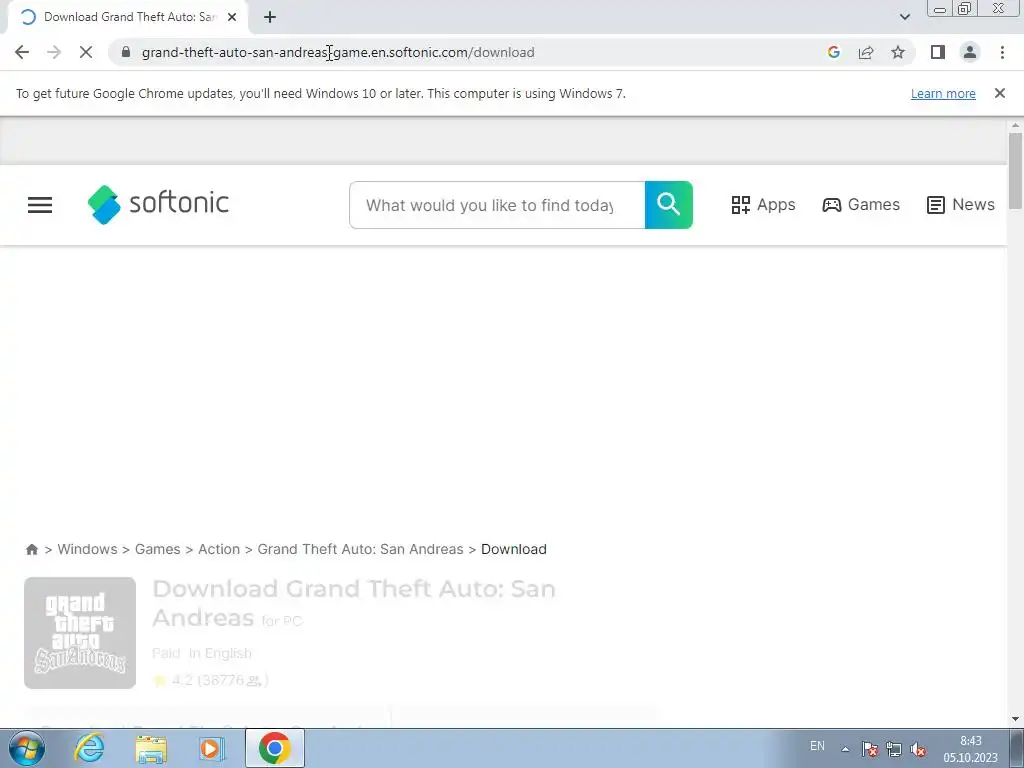The height and width of the screenshot is (768, 1024).
Task: Share this page icon
Action: tap(866, 52)
